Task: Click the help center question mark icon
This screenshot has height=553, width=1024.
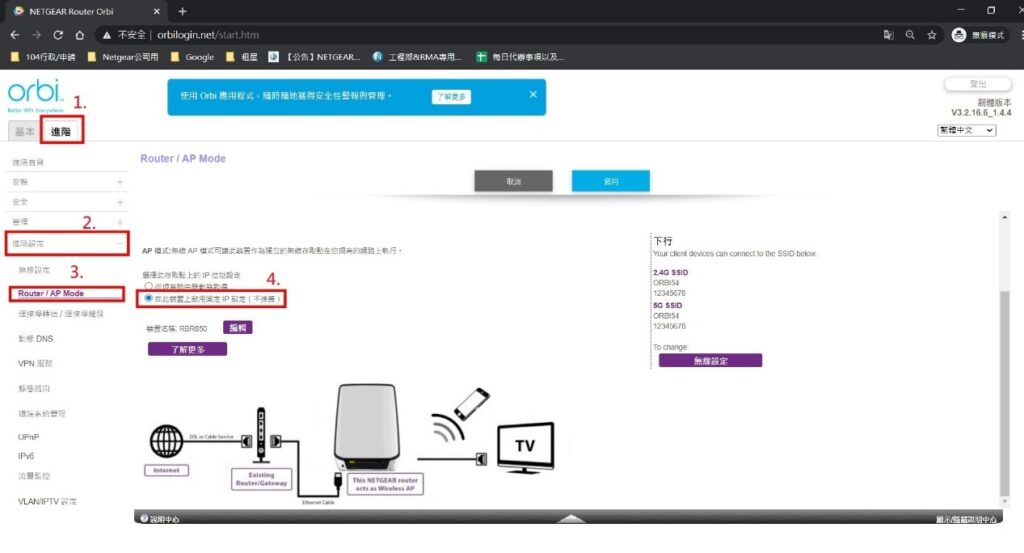Action: point(144,519)
